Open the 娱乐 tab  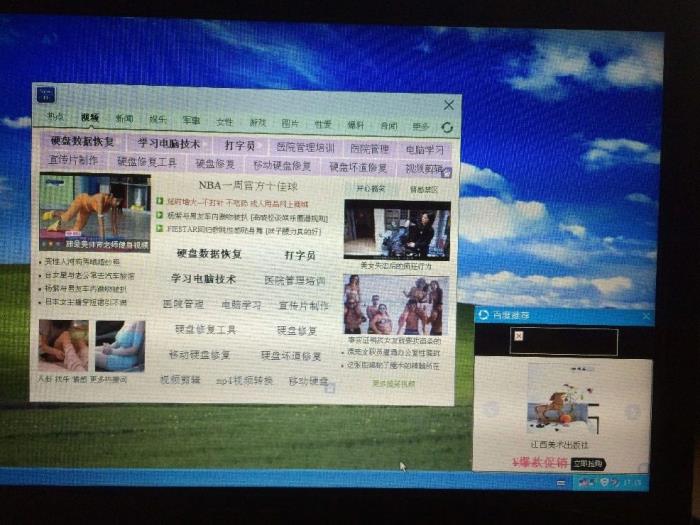(158, 120)
